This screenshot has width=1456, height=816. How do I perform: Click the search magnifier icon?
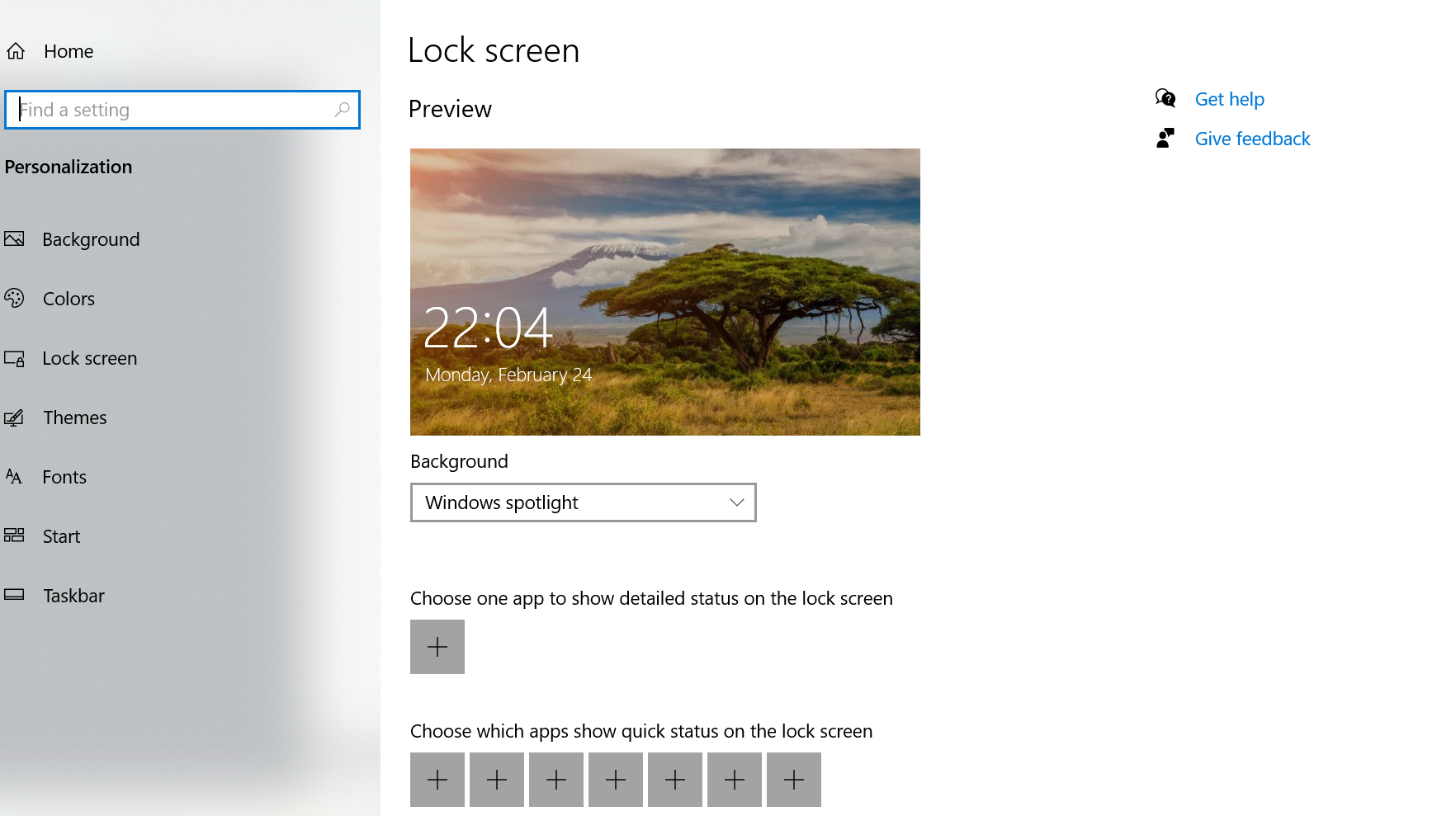tap(342, 110)
